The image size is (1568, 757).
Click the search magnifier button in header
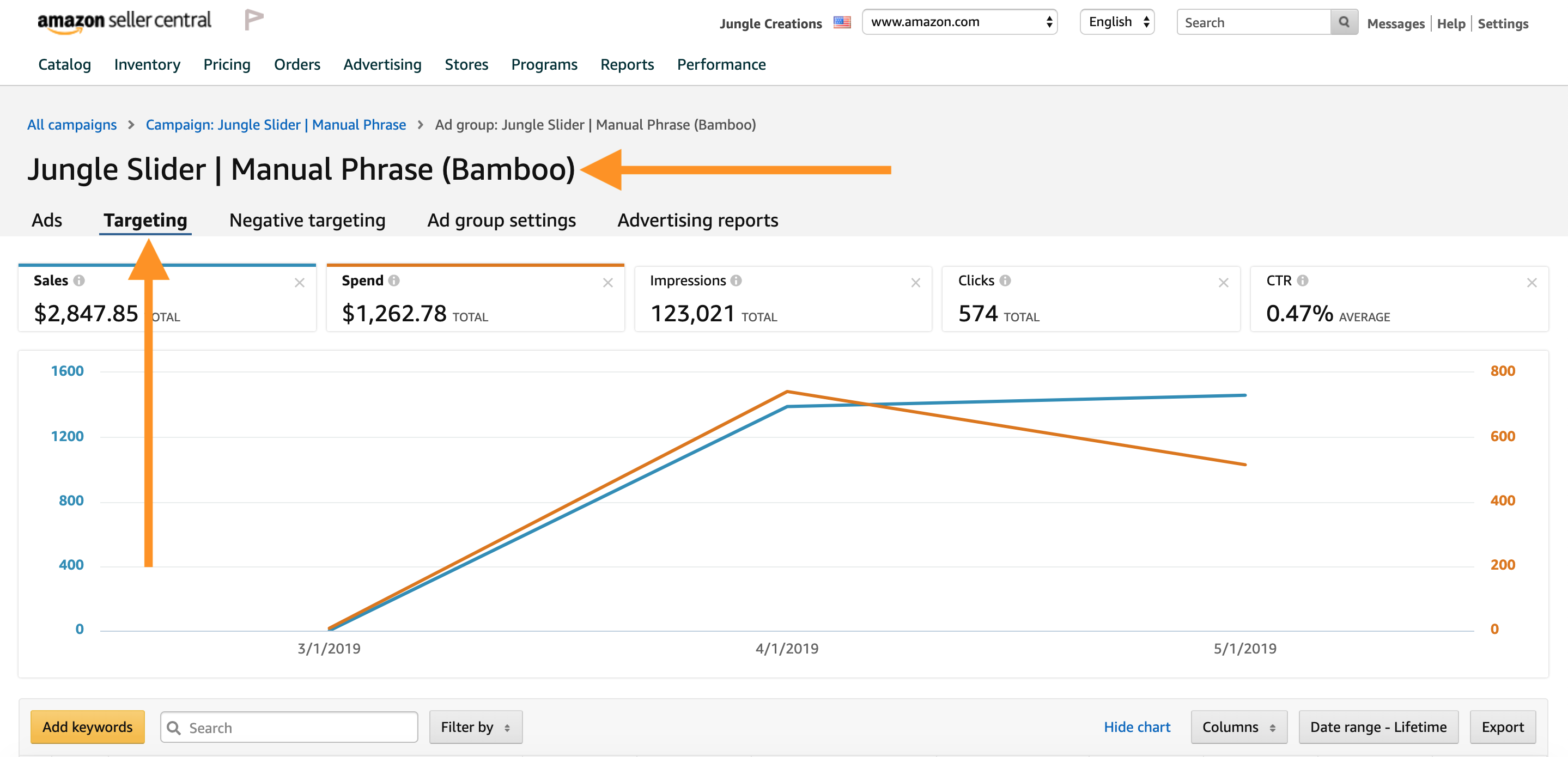pos(1344,22)
